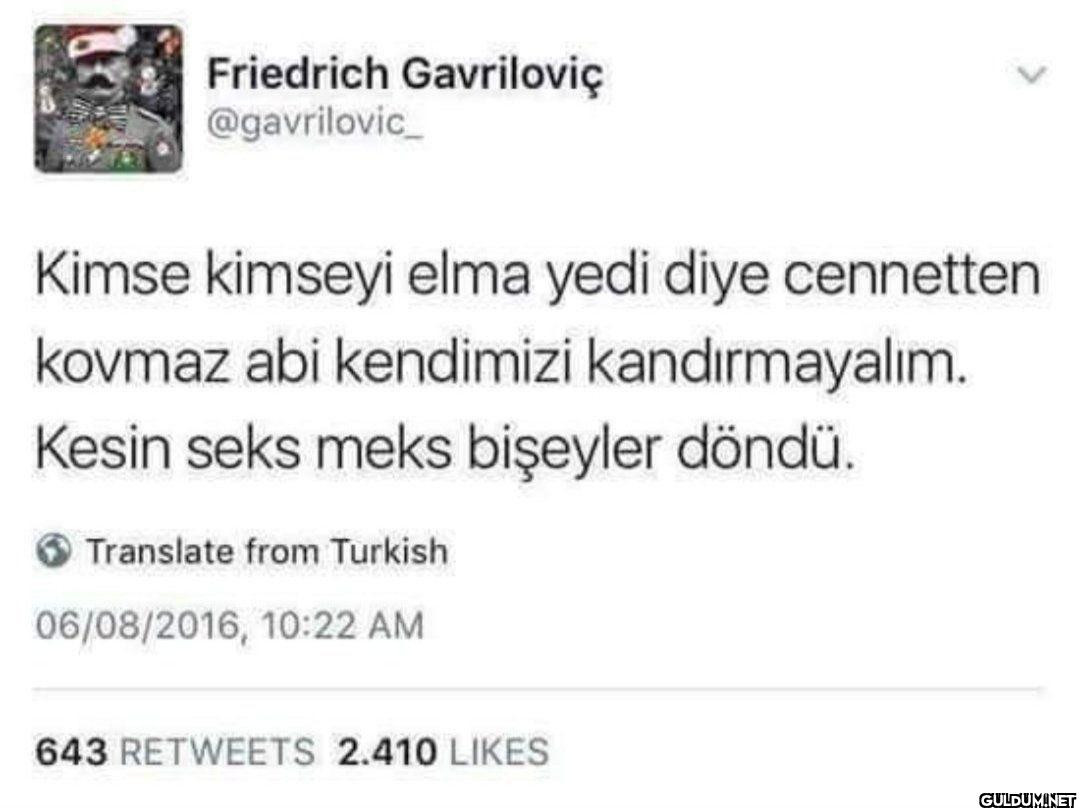Click the globe translate icon
Image resolution: width=1080 pixels, height=808 pixels.
tap(54, 551)
